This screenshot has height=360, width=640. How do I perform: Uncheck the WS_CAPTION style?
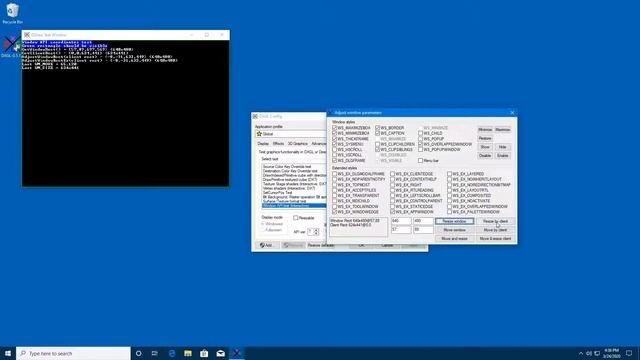tap(390, 133)
